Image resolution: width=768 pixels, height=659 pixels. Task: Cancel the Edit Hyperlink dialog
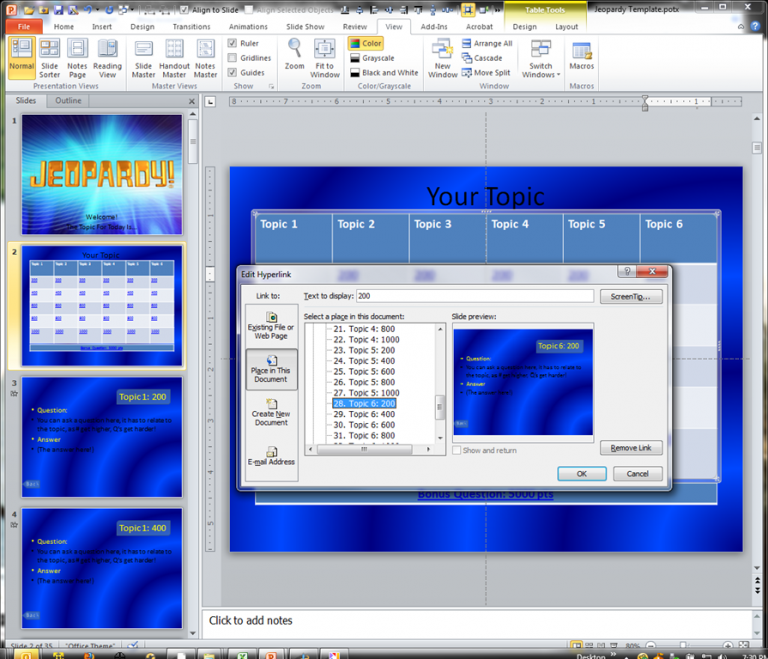point(637,474)
